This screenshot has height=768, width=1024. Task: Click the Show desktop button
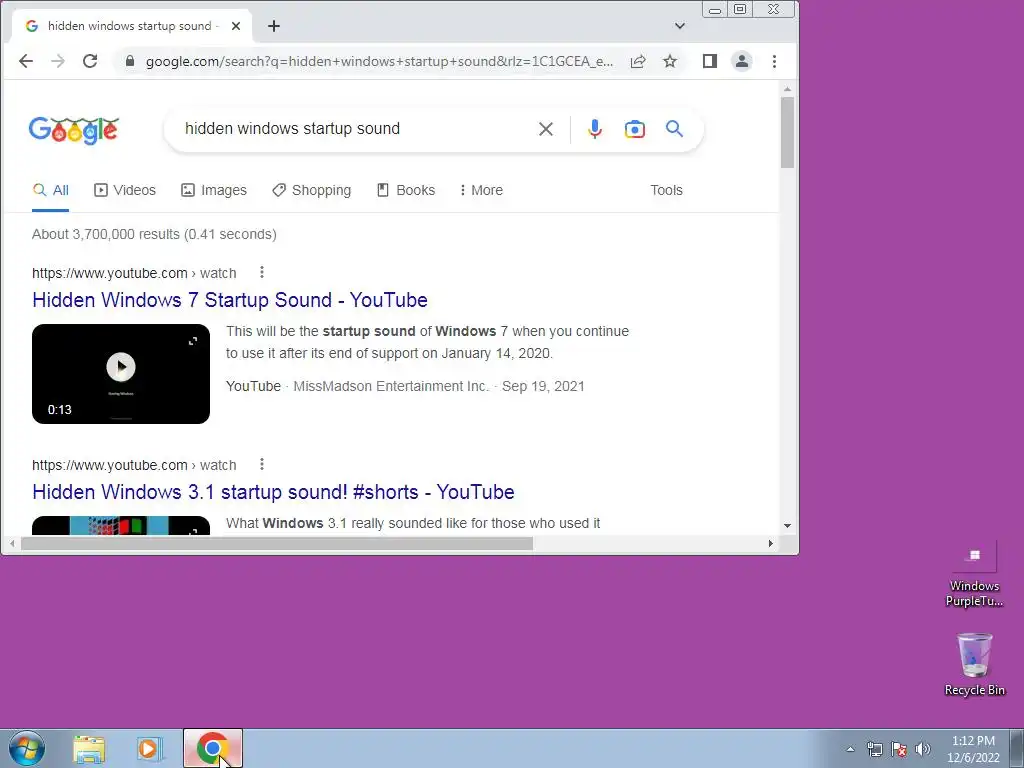point(1017,748)
